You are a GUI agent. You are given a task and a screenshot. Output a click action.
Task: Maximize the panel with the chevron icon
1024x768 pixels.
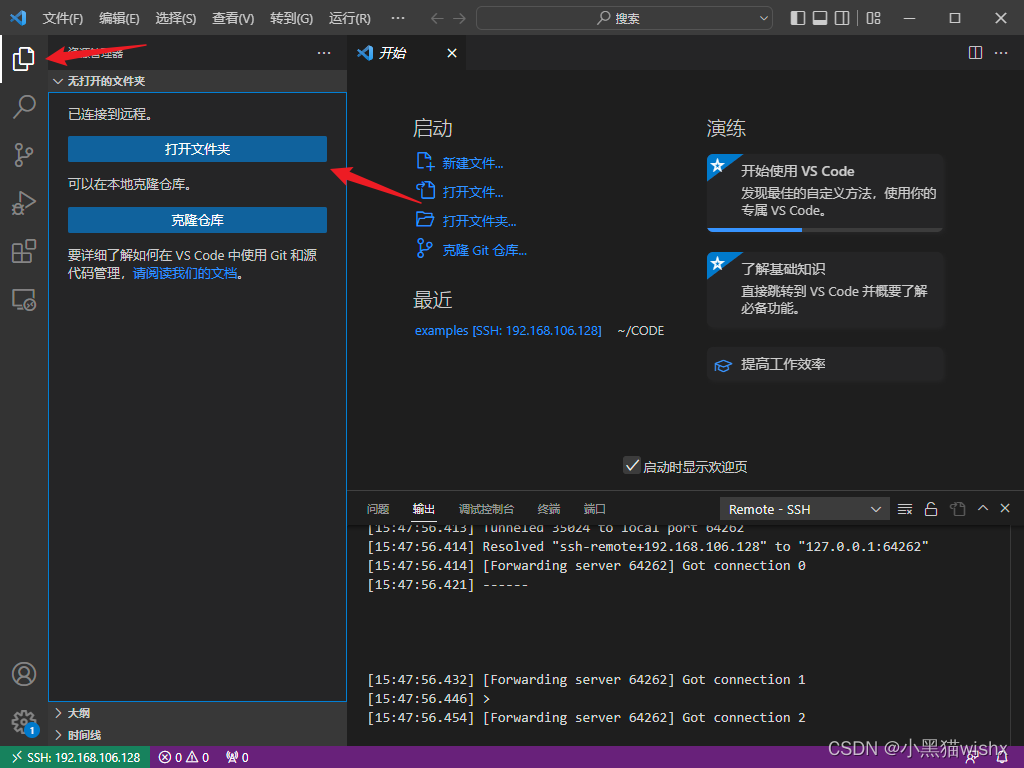(982, 508)
